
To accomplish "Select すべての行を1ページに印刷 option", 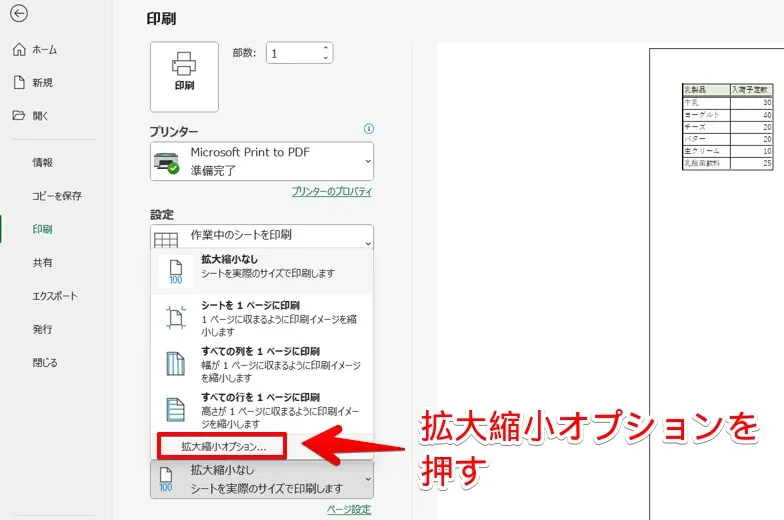I will pos(262,410).
